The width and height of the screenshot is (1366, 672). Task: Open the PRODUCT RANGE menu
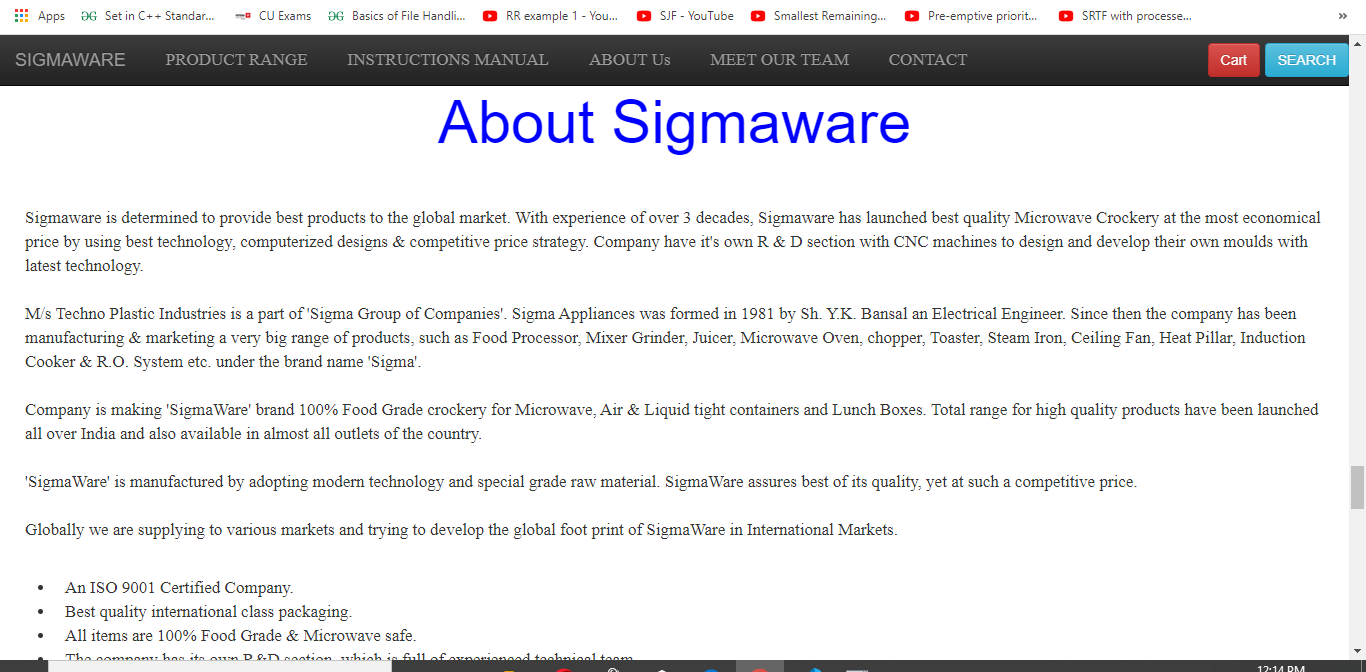tap(236, 60)
